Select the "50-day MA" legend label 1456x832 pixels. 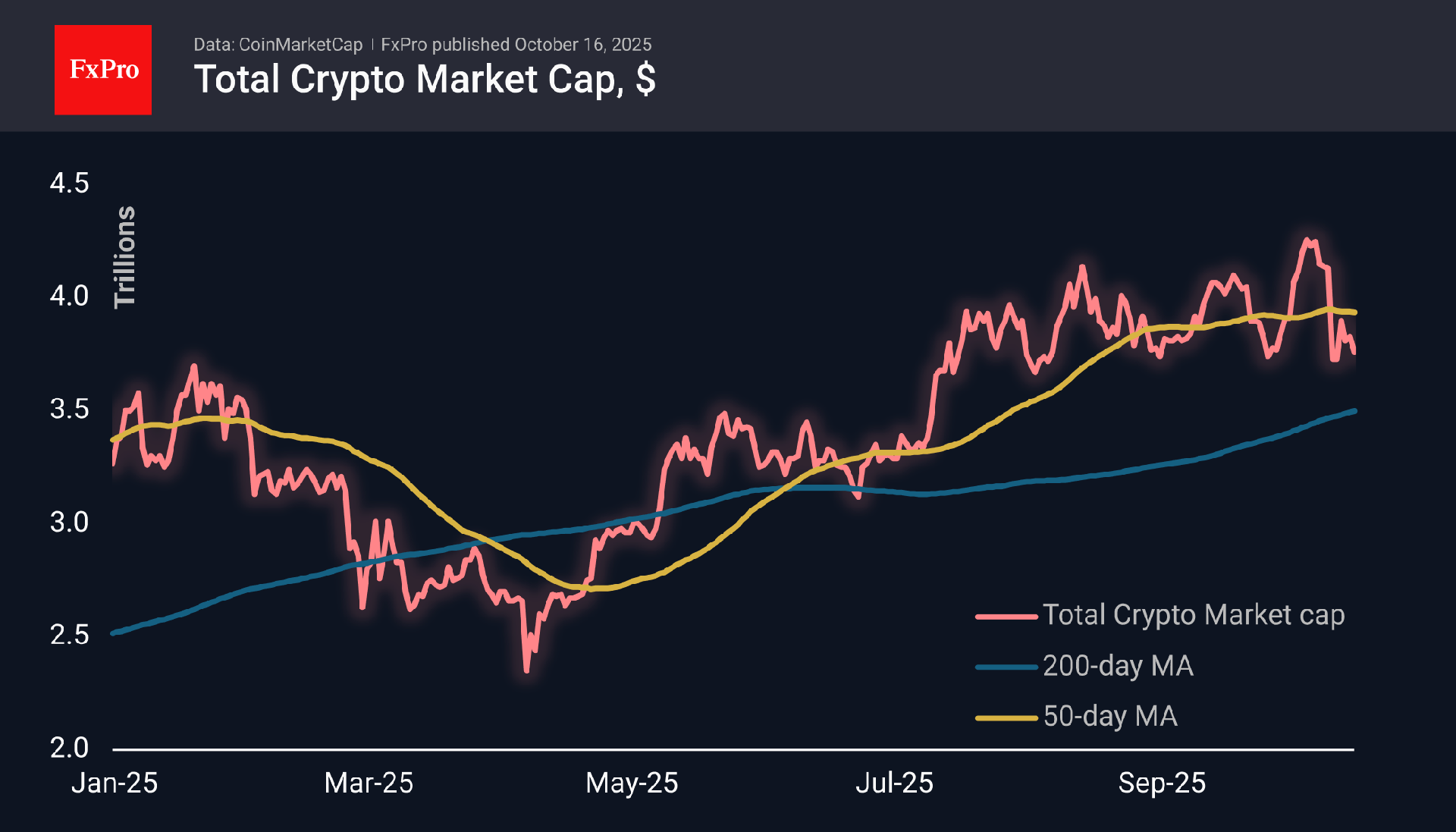[1110, 716]
